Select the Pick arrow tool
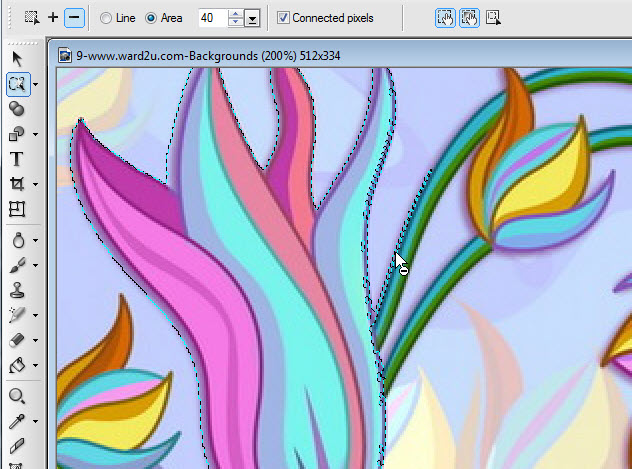 [17, 59]
